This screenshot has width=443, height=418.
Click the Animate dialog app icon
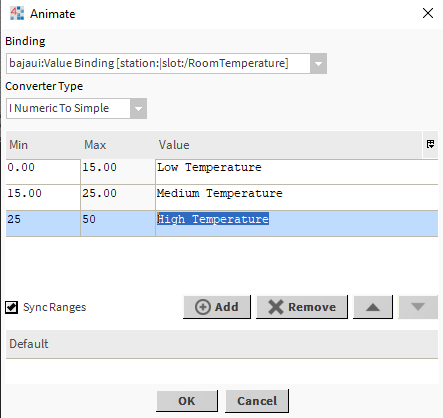pyautogui.click(x=17, y=13)
